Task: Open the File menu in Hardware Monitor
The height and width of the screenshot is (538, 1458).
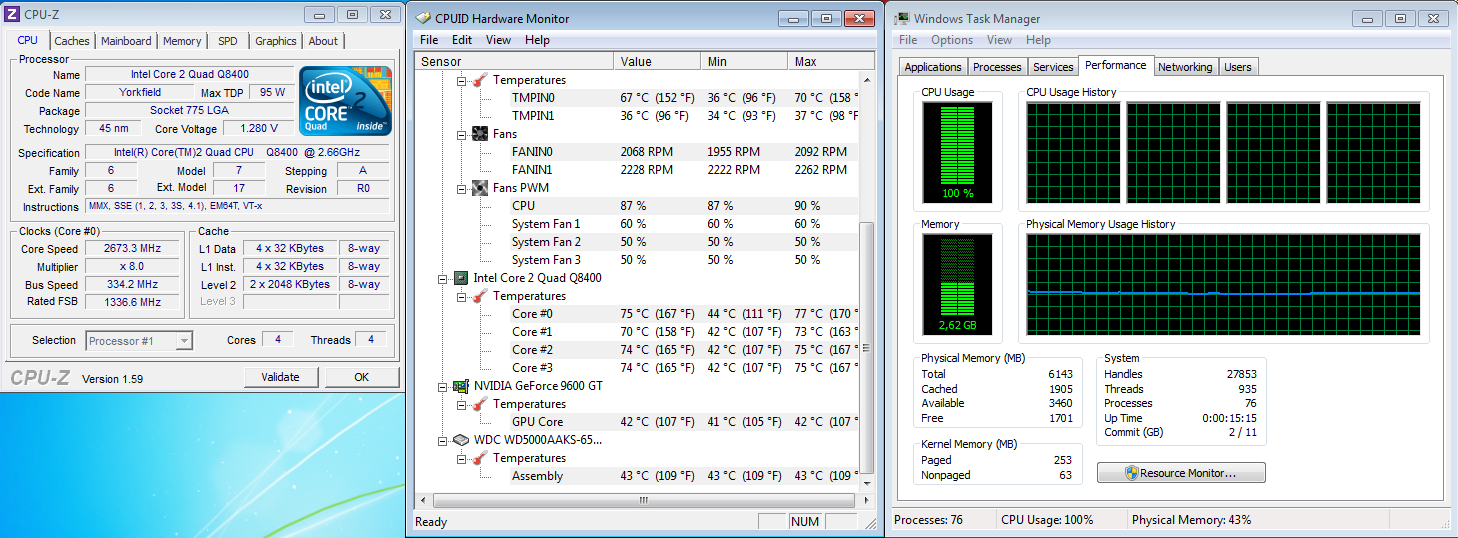Action: (429, 40)
